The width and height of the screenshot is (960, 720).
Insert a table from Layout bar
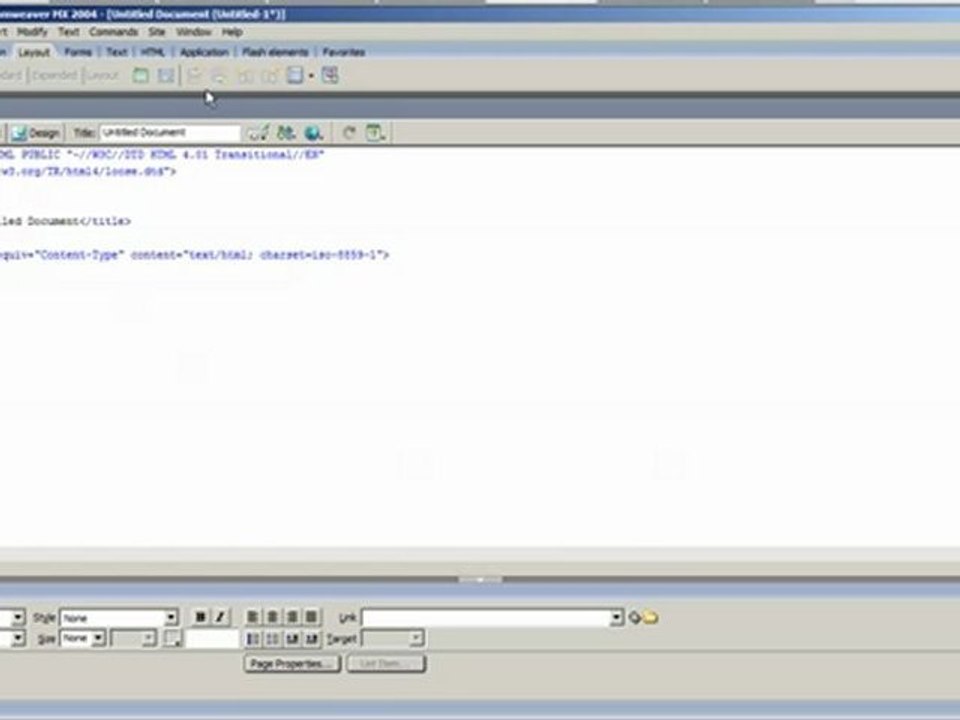coord(141,76)
